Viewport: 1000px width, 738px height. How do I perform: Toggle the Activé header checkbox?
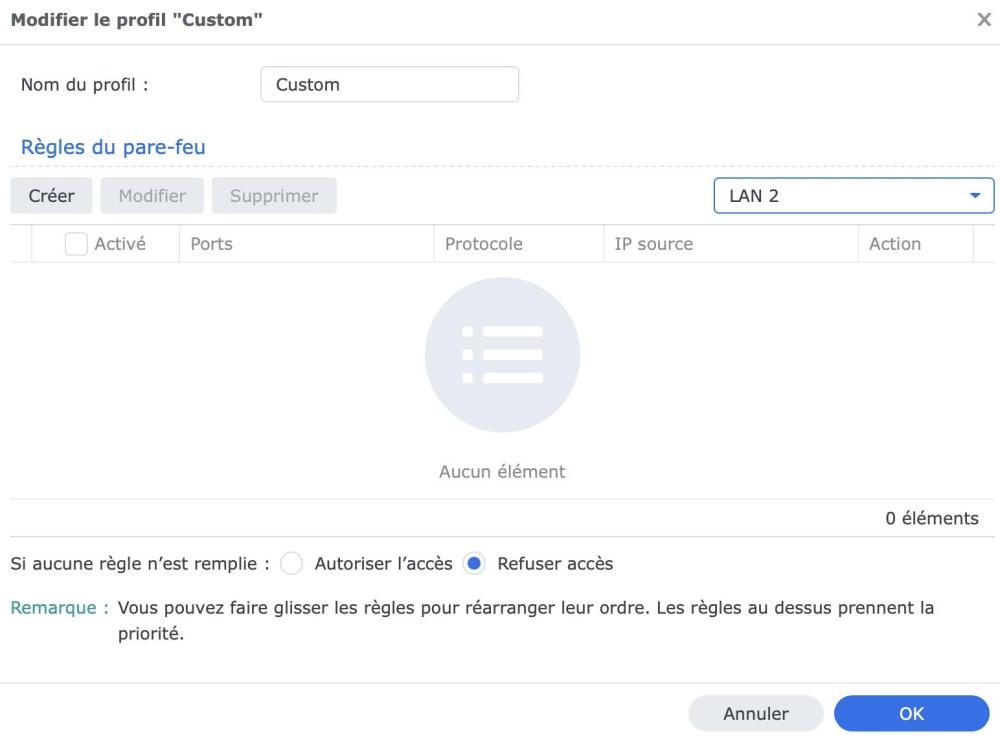[x=76, y=244]
